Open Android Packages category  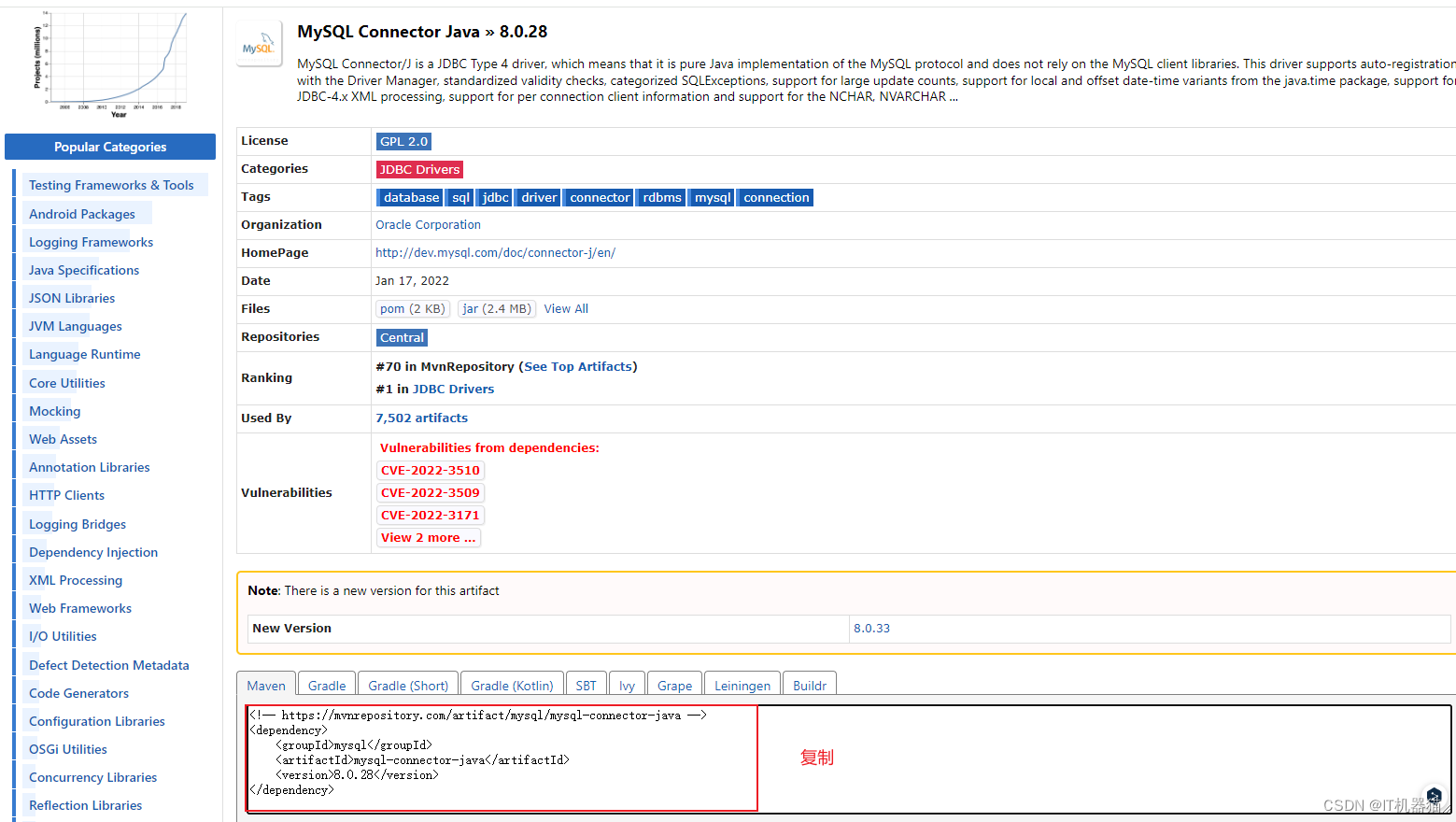click(x=82, y=214)
